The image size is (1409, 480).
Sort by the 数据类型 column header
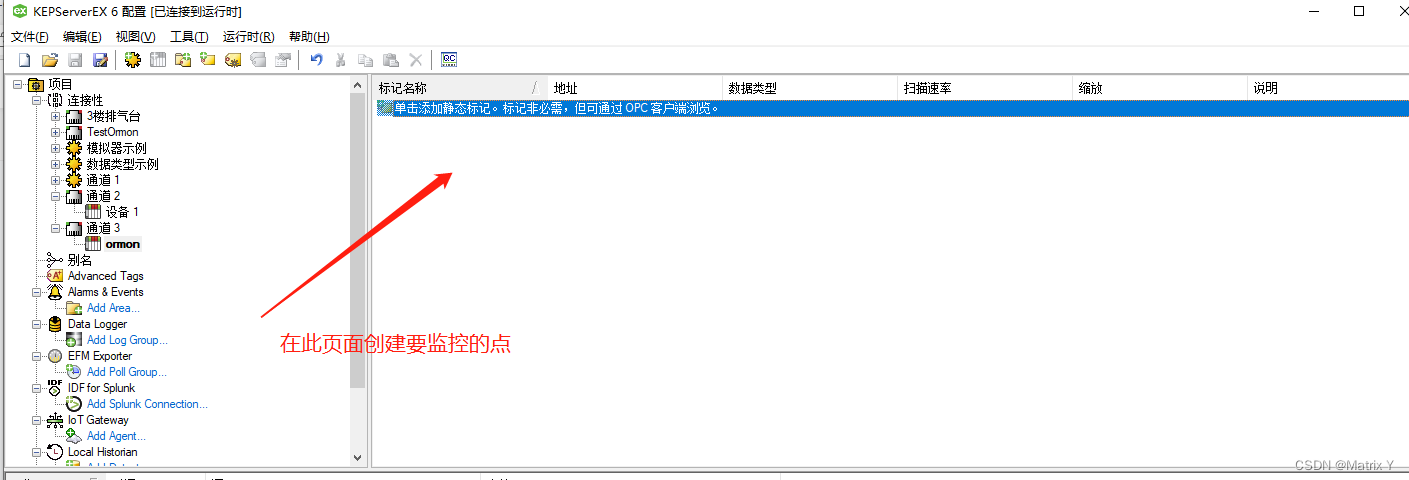[811, 88]
